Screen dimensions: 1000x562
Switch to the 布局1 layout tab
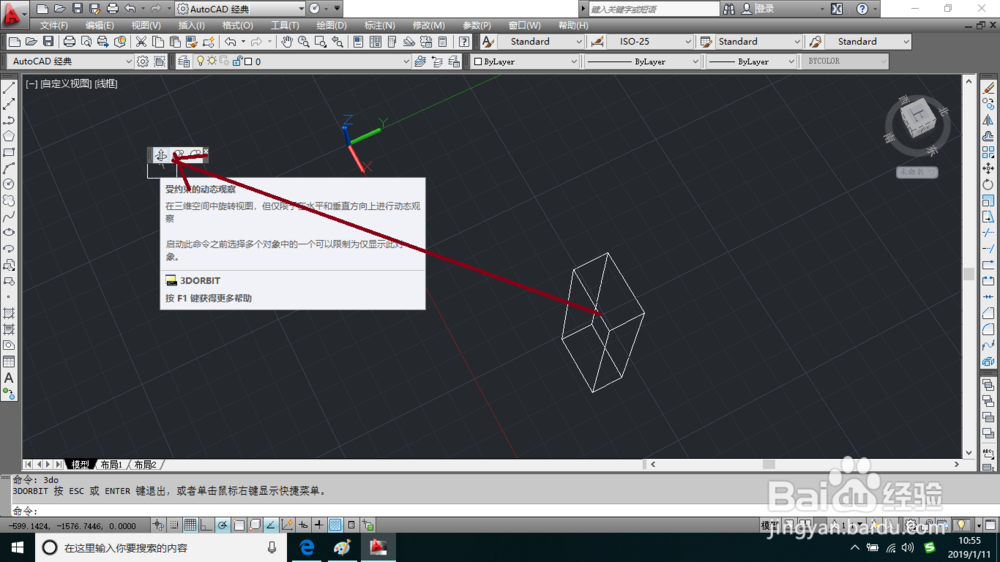[x=111, y=465]
